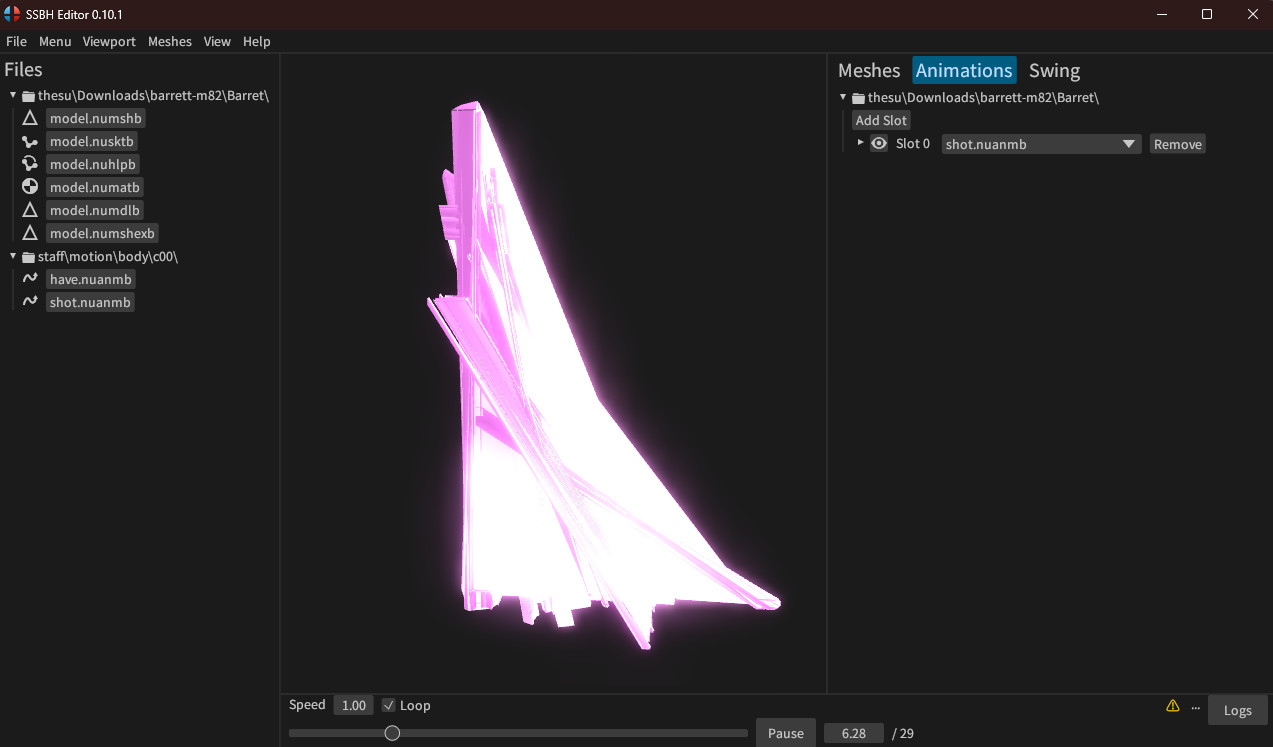Click the yellow warning icon near Logs
1273x747 pixels.
click(1173, 707)
